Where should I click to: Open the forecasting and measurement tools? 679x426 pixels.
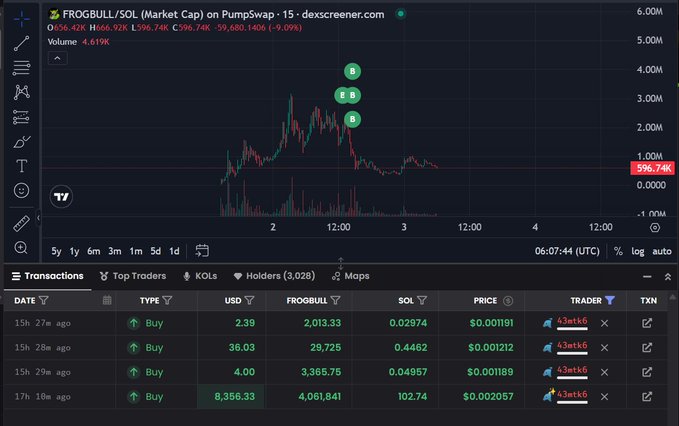(21, 117)
